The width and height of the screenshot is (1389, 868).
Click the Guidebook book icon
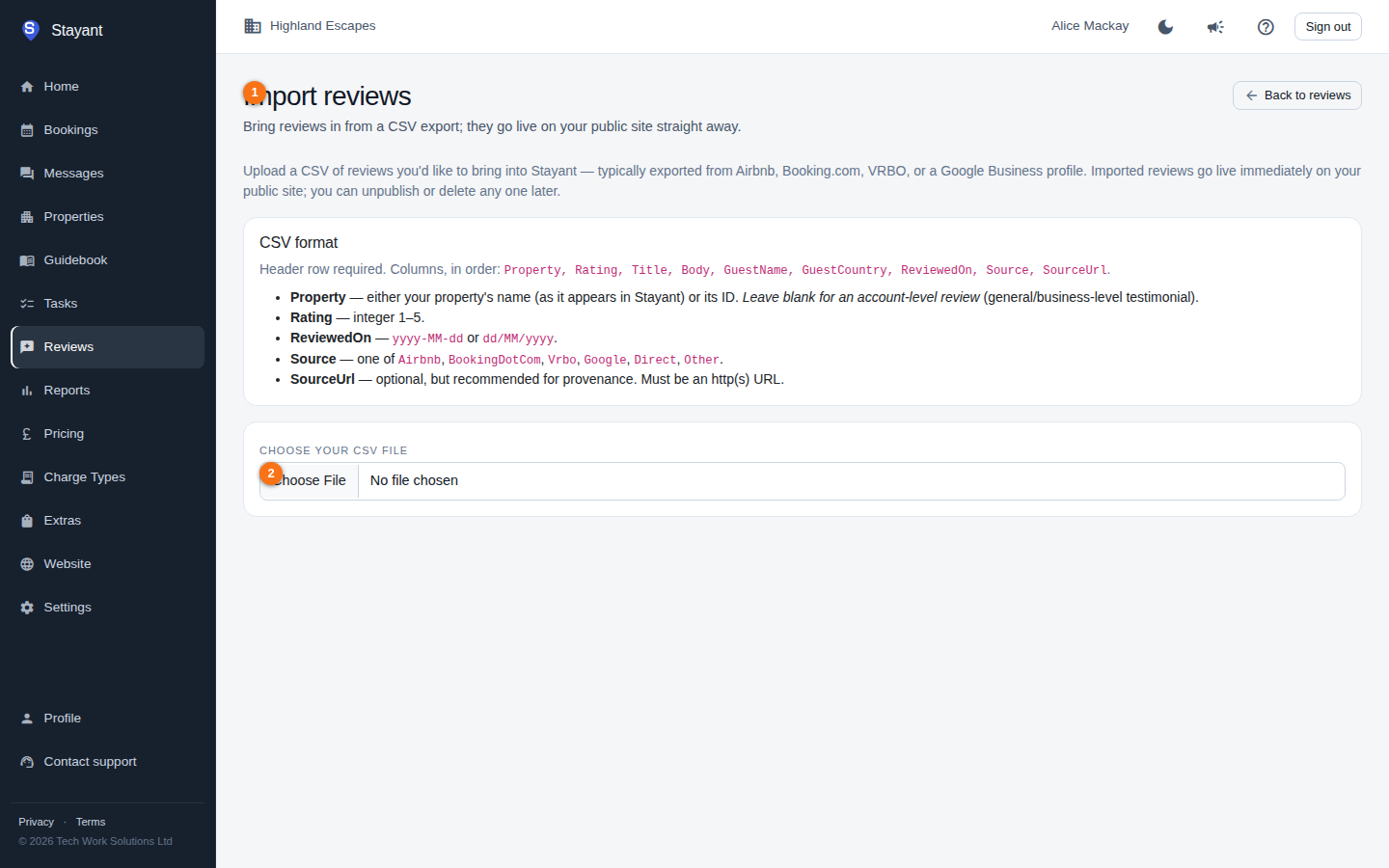[27, 260]
